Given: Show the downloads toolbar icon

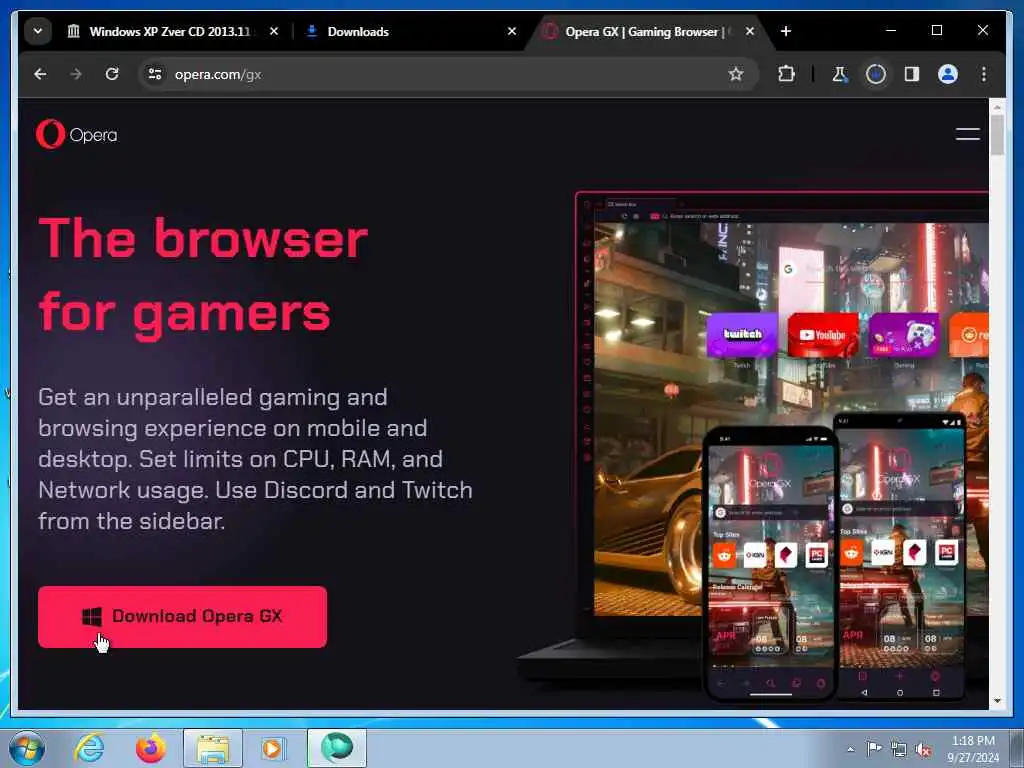Looking at the screenshot, I should 876,74.
